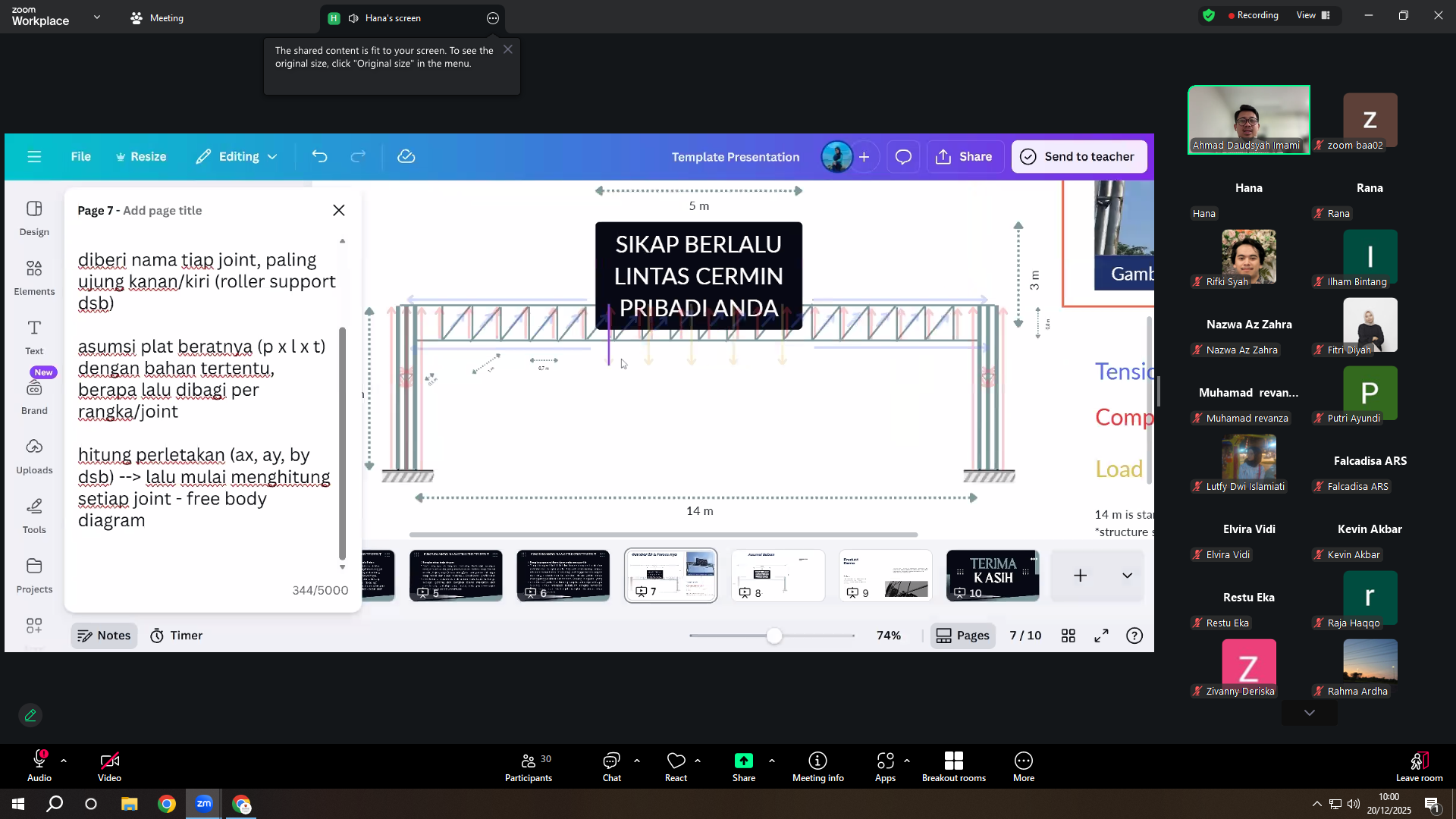Select the Text sidebar tool

[x=34, y=337]
